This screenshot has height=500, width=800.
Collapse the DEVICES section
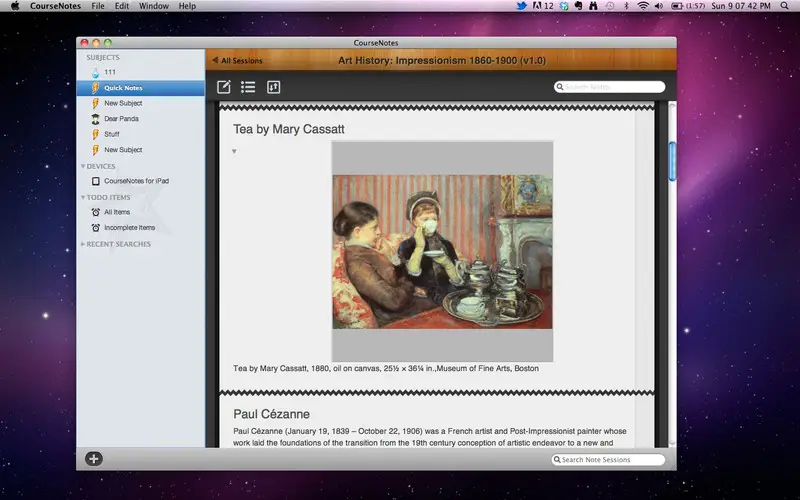click(x=83, y=166)
